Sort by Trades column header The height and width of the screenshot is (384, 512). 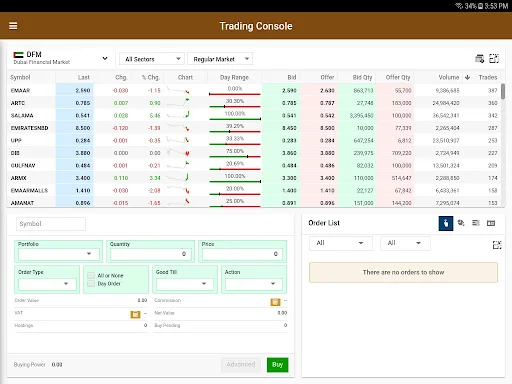point(488,77)
